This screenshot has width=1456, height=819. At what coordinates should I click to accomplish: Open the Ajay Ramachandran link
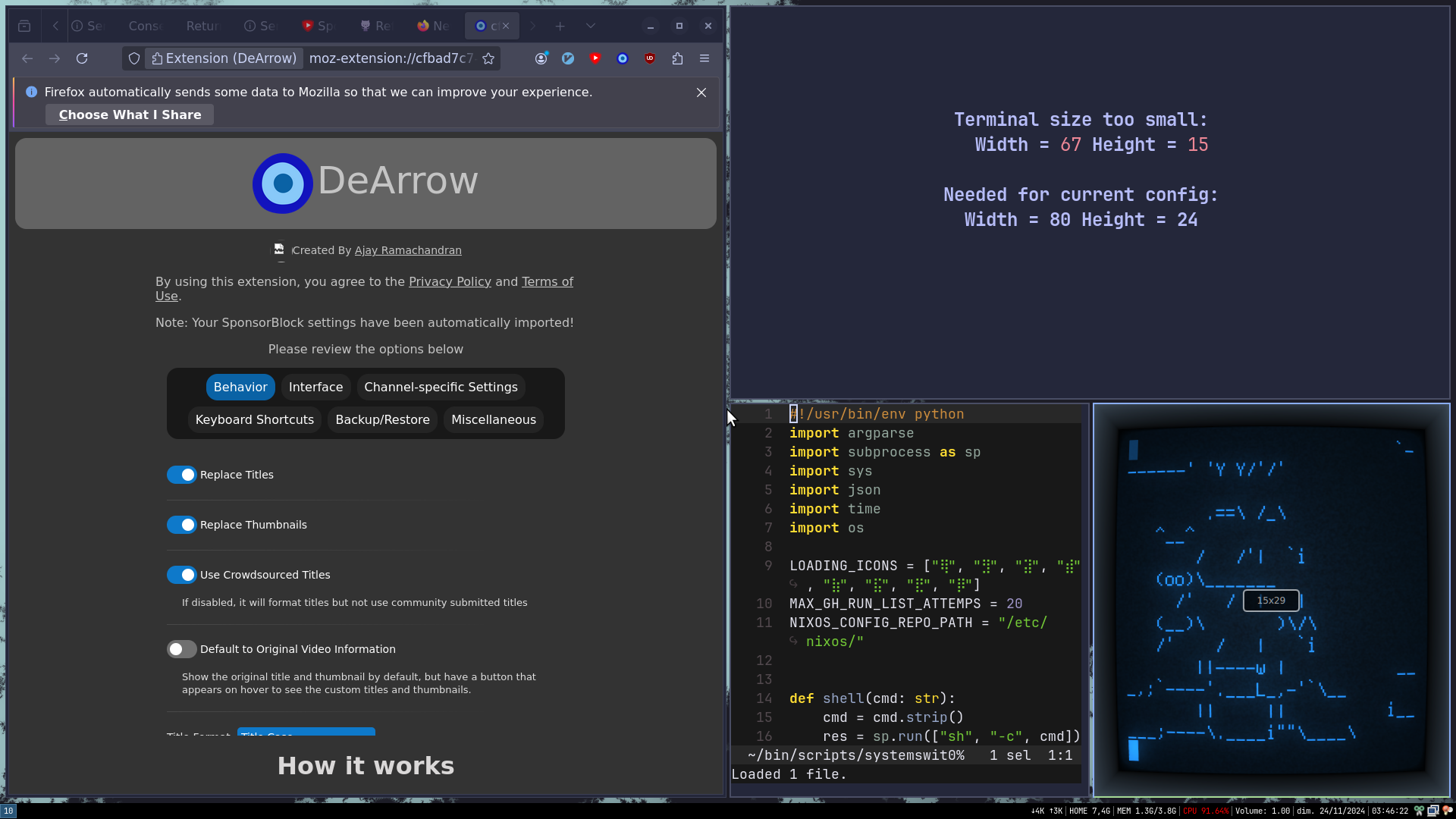click(408, 250)
